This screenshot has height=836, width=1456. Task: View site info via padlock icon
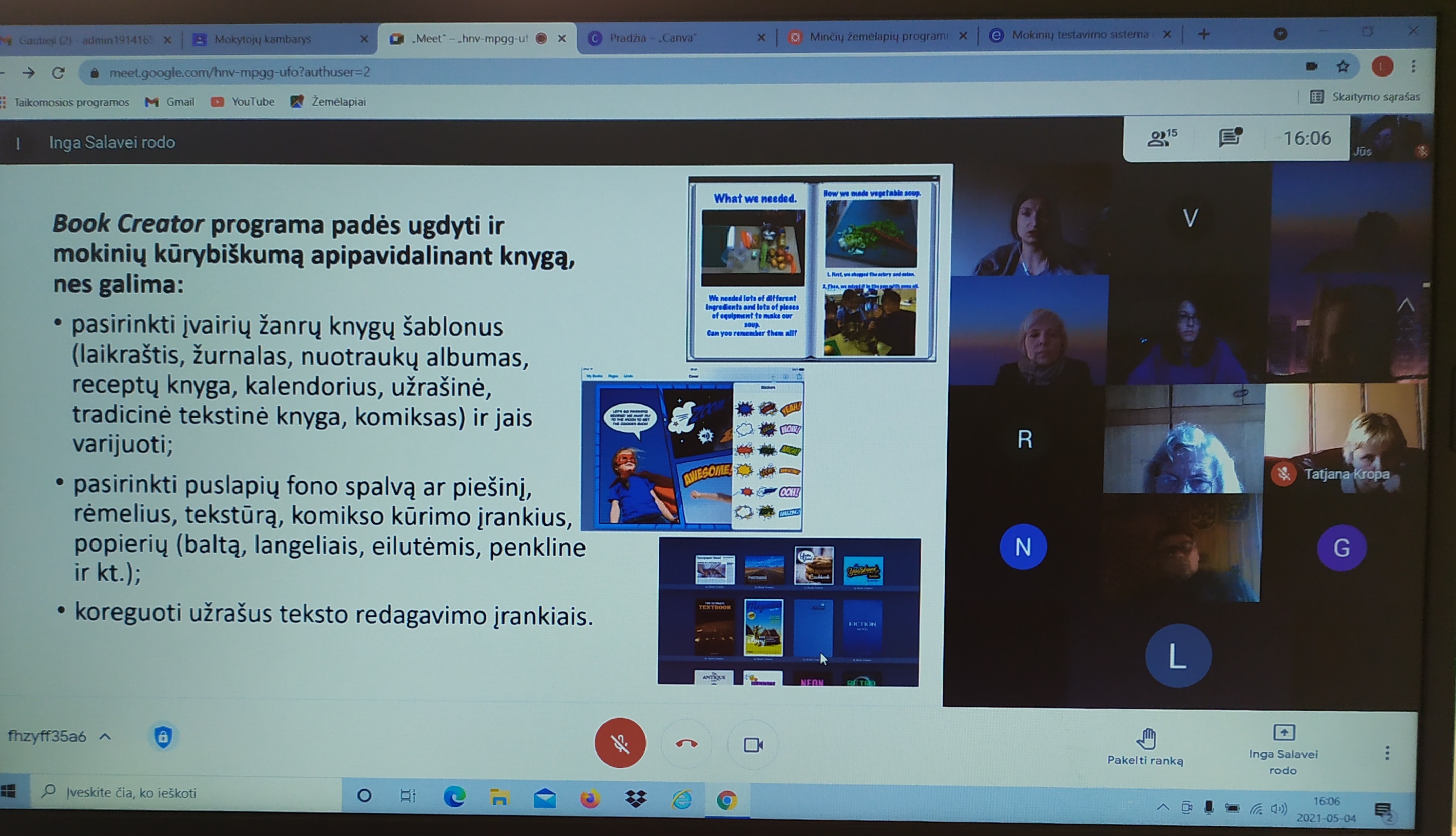point(96,73)
